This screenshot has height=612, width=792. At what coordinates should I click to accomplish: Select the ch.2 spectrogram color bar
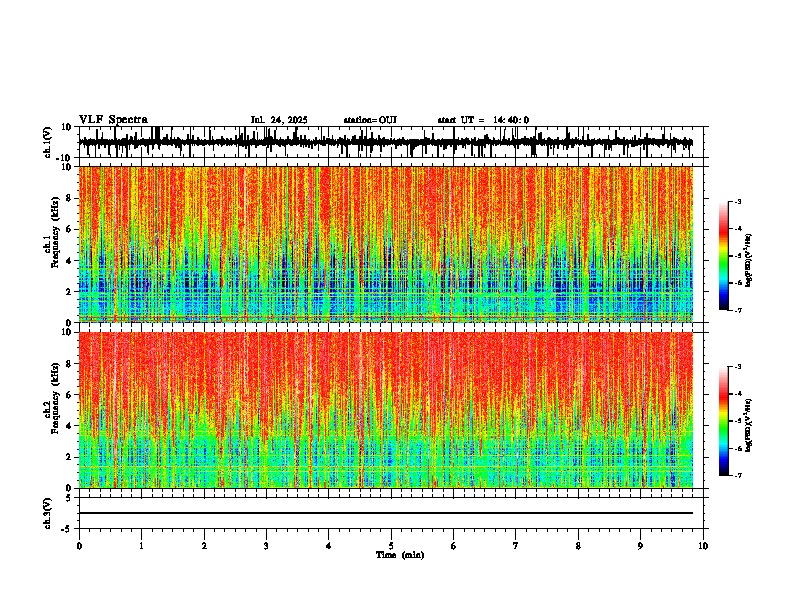(x=723, y=421)
